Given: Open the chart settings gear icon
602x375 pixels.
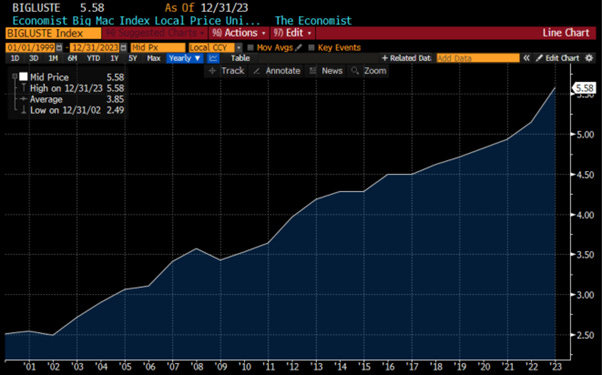Looking at the screenshot, I should pos(589,58).
